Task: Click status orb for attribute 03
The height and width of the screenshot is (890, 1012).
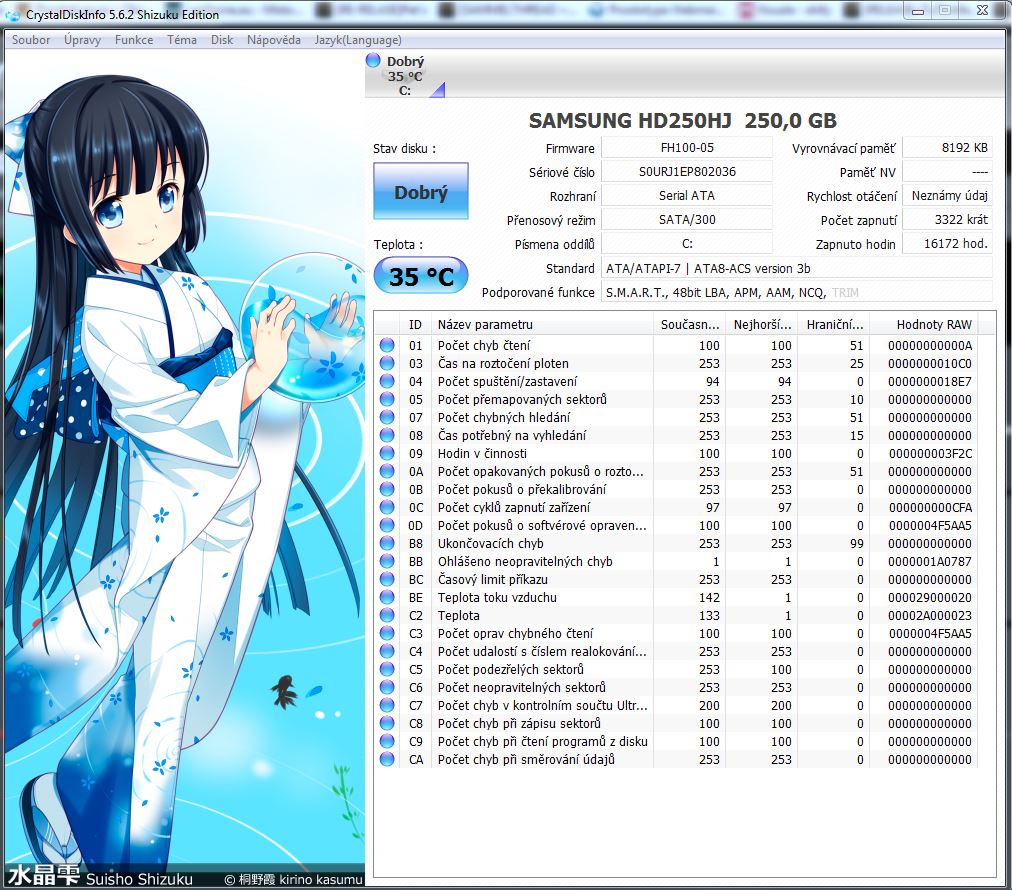Action: click(387, 363)
